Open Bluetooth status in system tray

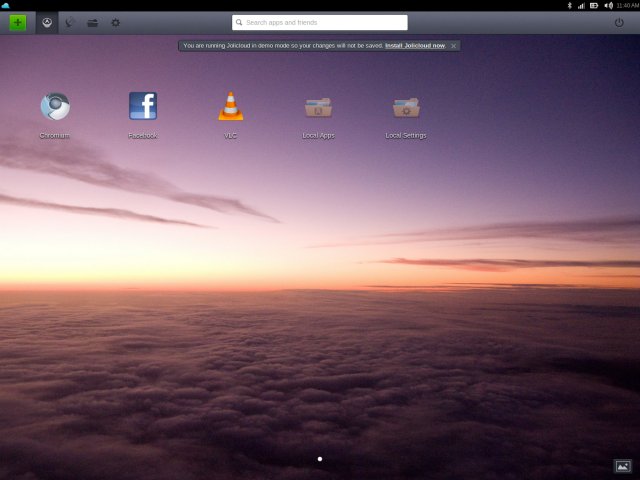[569, 5]
